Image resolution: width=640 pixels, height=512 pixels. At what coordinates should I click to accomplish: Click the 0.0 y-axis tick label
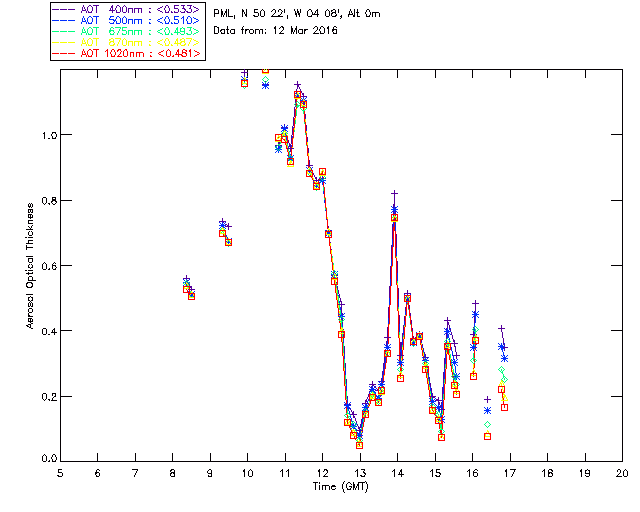[x=49, y=459]
